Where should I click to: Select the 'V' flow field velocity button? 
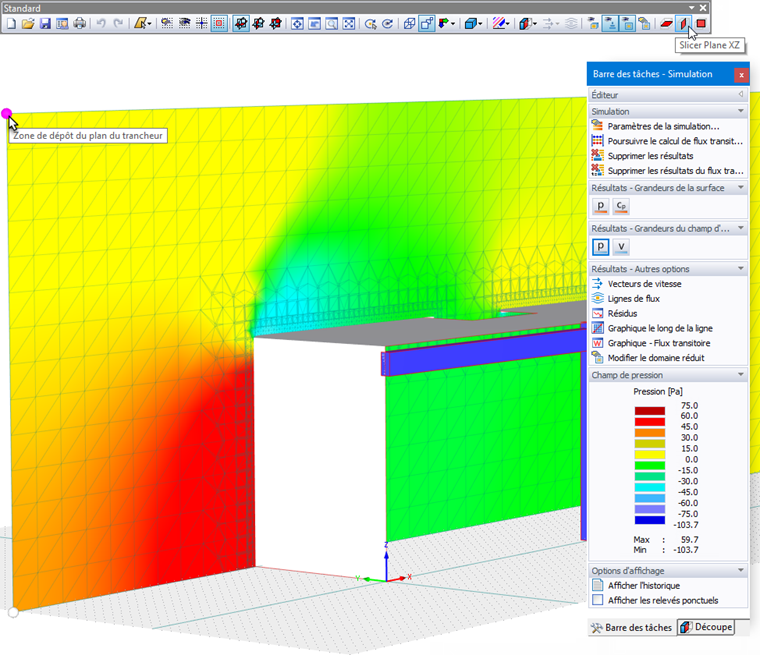(621, 247)
